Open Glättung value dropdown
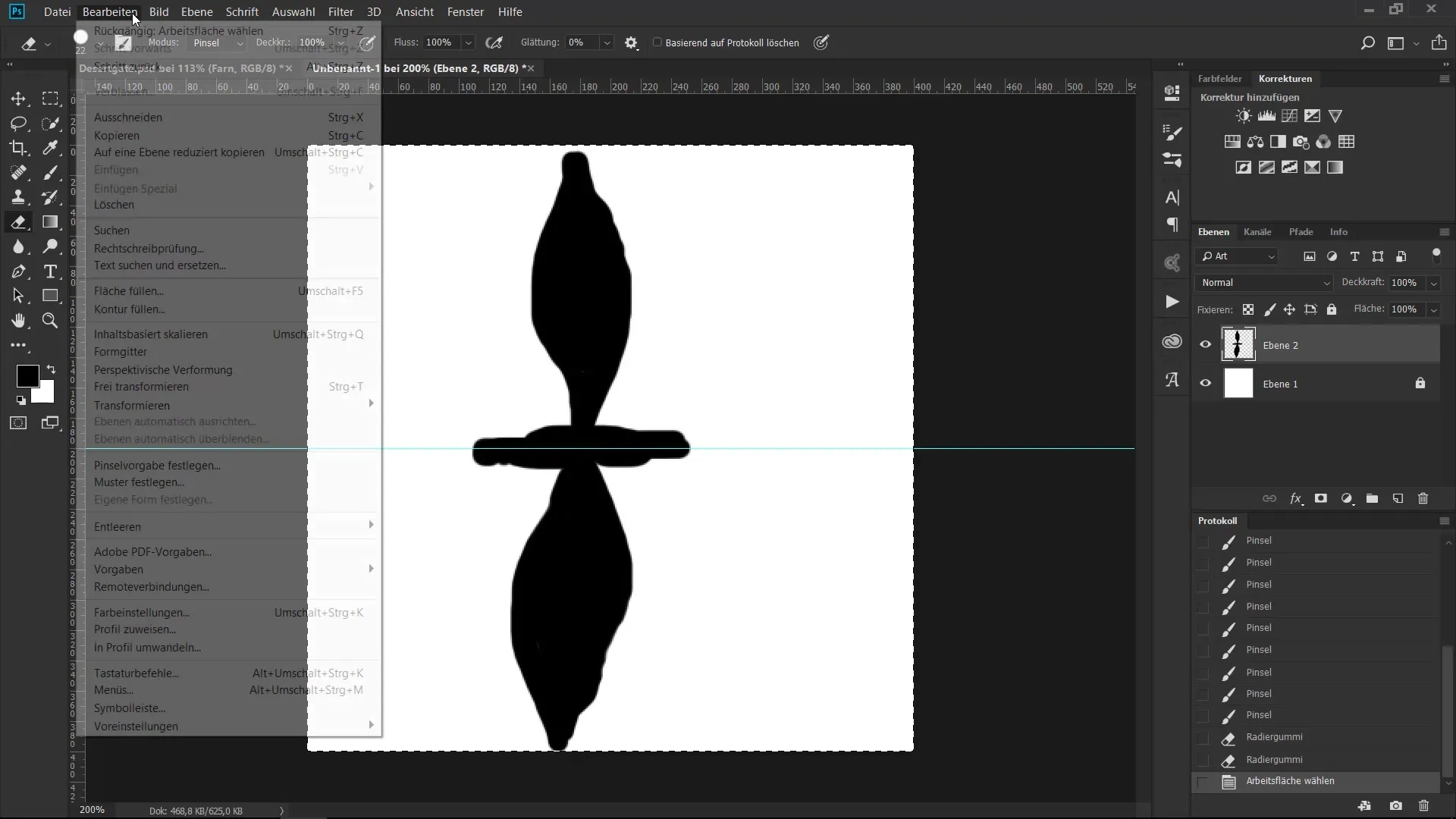The image size is (1456, 819). pos(607,43)
